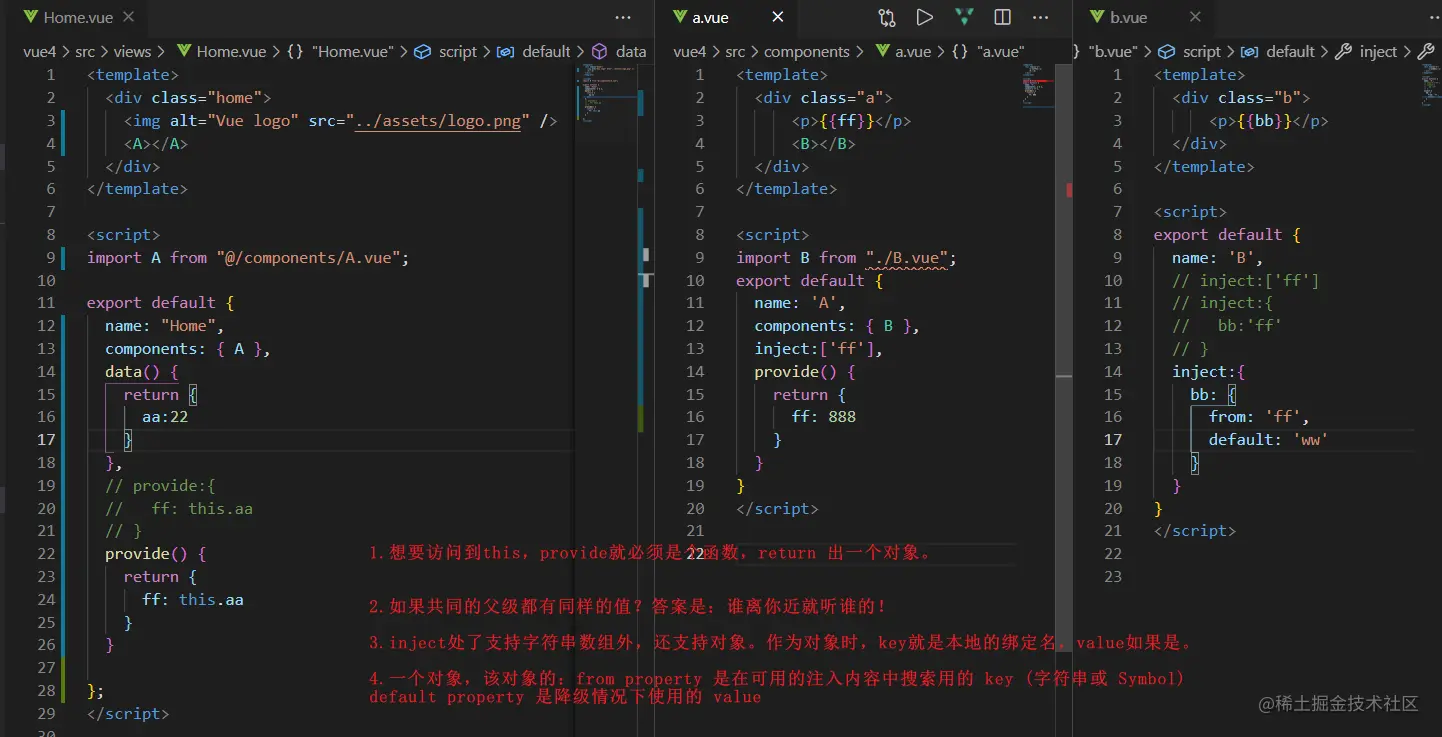Click the Vue file icon on the Home.vue tab
The image size is (1442, 737).
pyautogui.click(x=30, y=17)
